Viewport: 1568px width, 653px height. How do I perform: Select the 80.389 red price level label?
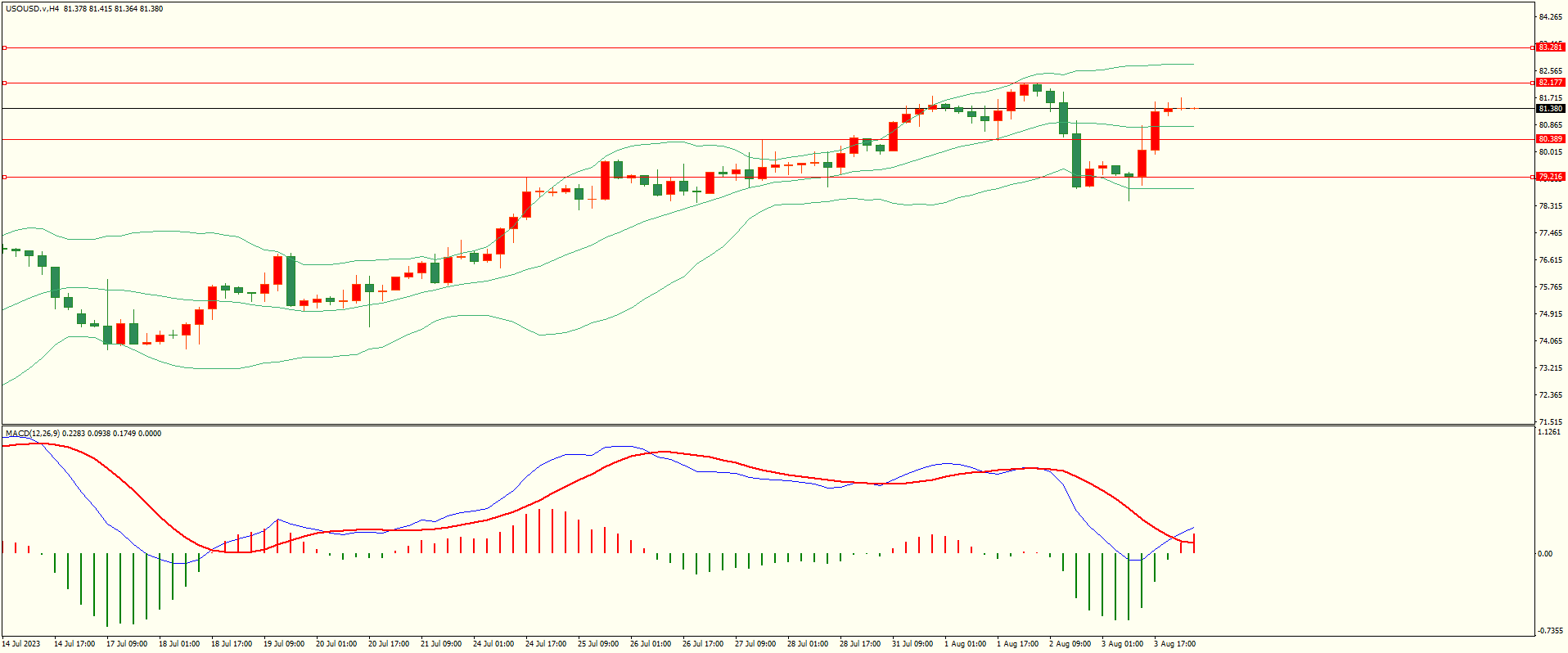click(x=1550, y=139)
